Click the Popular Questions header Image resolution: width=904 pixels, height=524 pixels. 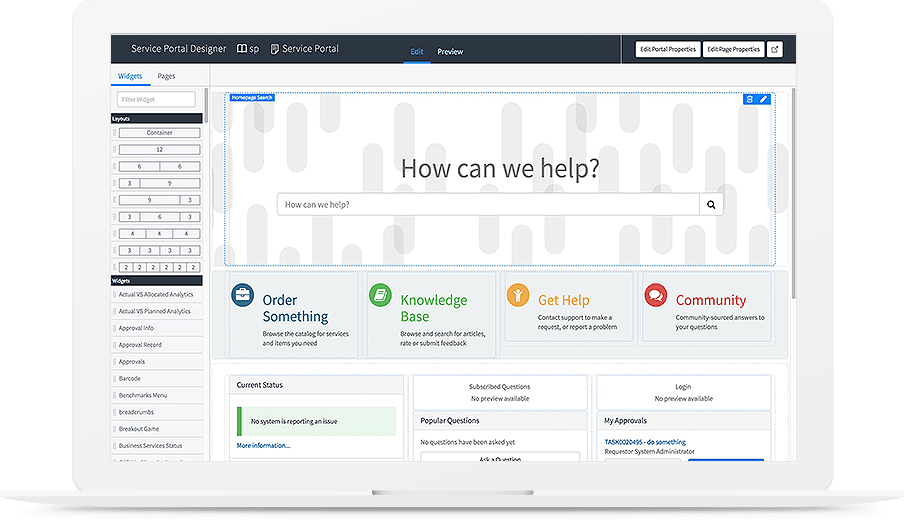point(500,421)
